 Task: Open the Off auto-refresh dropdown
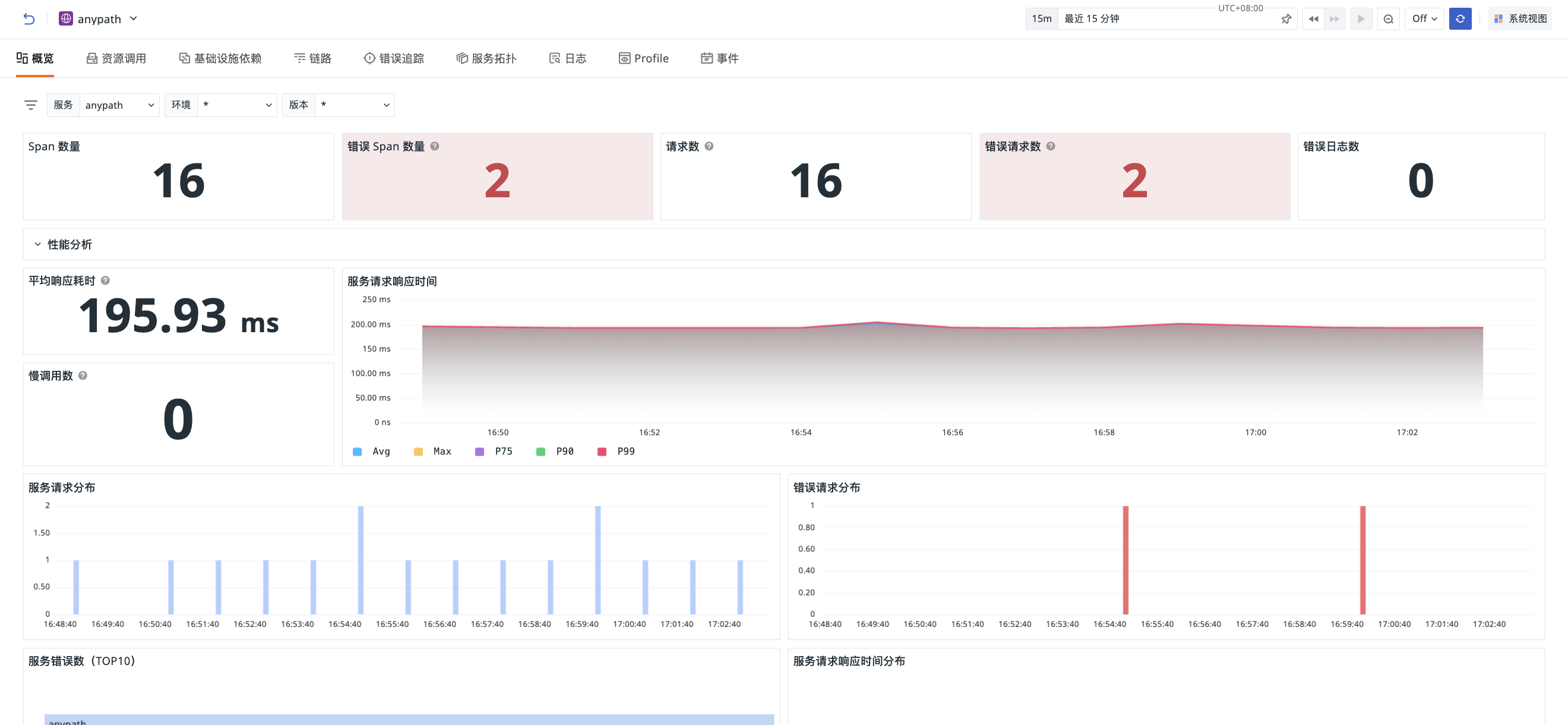coord(1424,19)
